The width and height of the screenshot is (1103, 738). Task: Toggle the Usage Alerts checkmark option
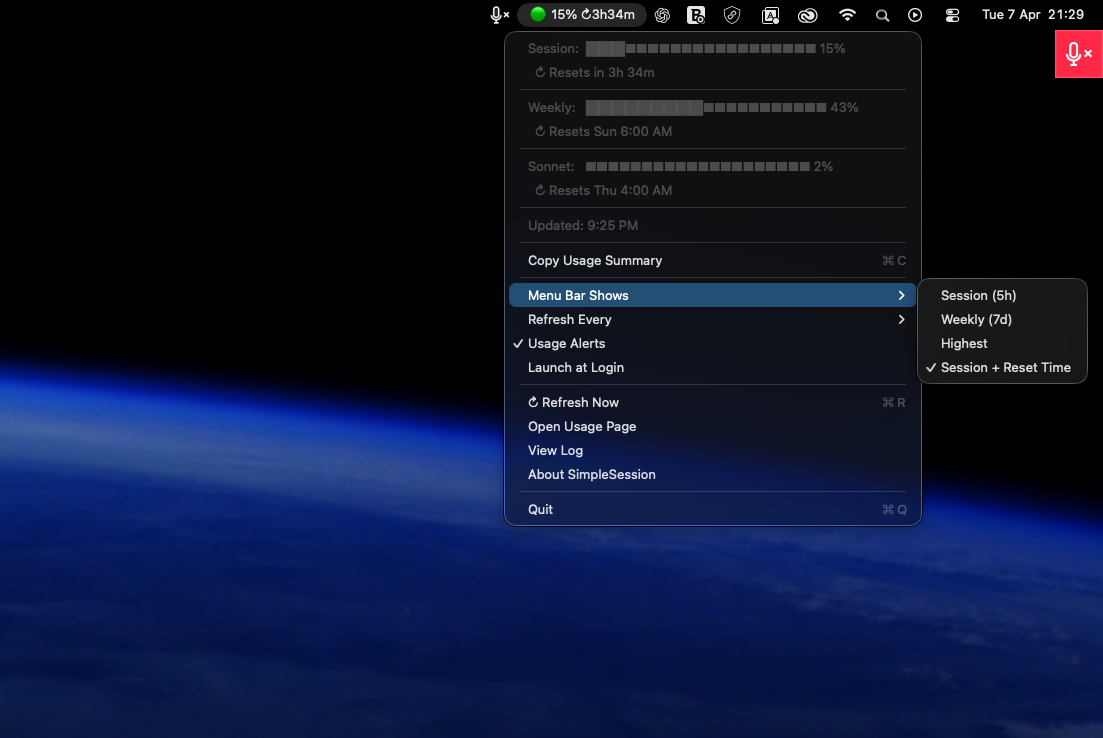pyautogui.click(x=713, y=343)
